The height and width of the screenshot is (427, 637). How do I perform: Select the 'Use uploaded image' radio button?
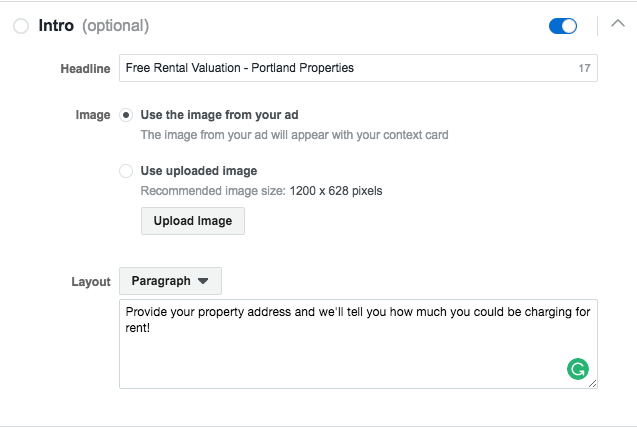126,171
